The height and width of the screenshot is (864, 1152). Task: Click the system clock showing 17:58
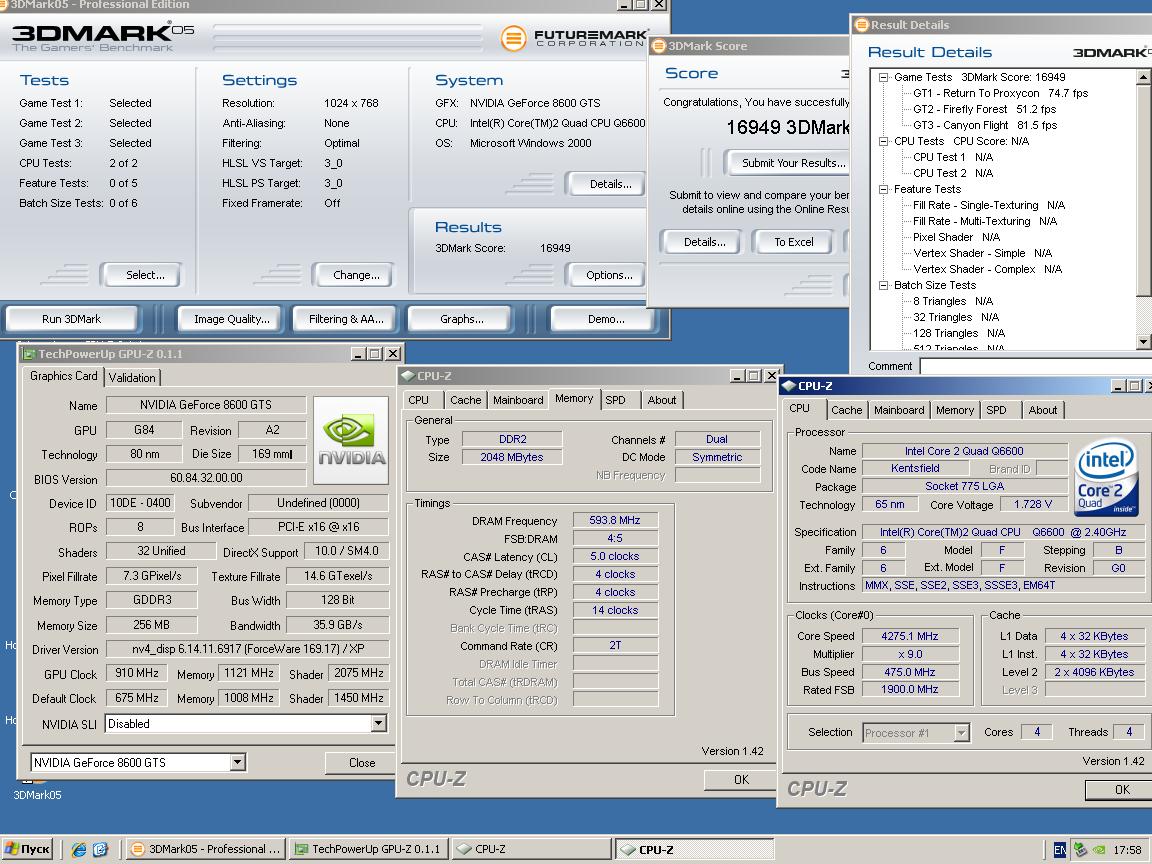coord(1127,849)
